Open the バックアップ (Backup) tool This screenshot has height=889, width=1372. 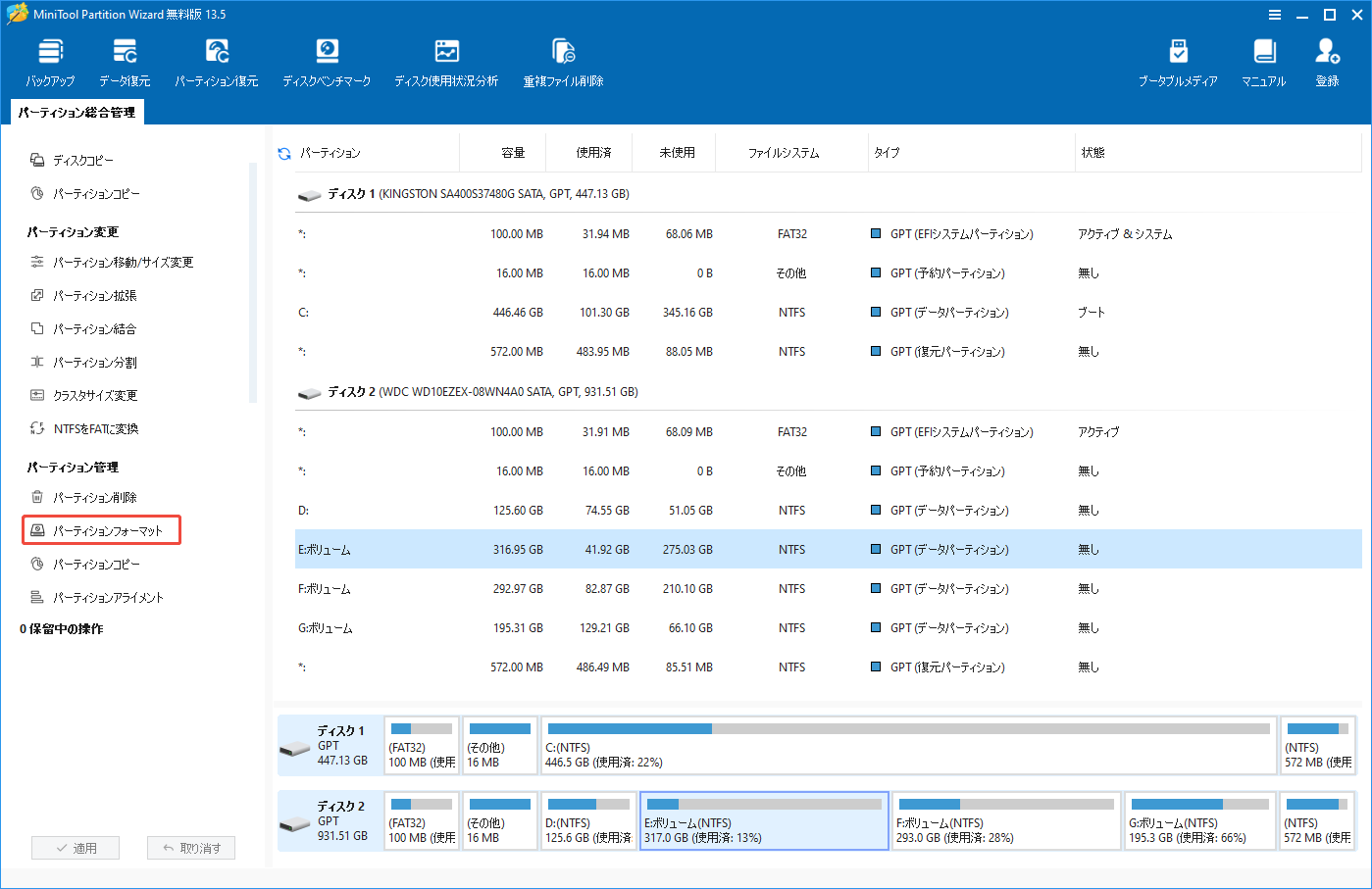pyautogui.click(x=49, y=59)
